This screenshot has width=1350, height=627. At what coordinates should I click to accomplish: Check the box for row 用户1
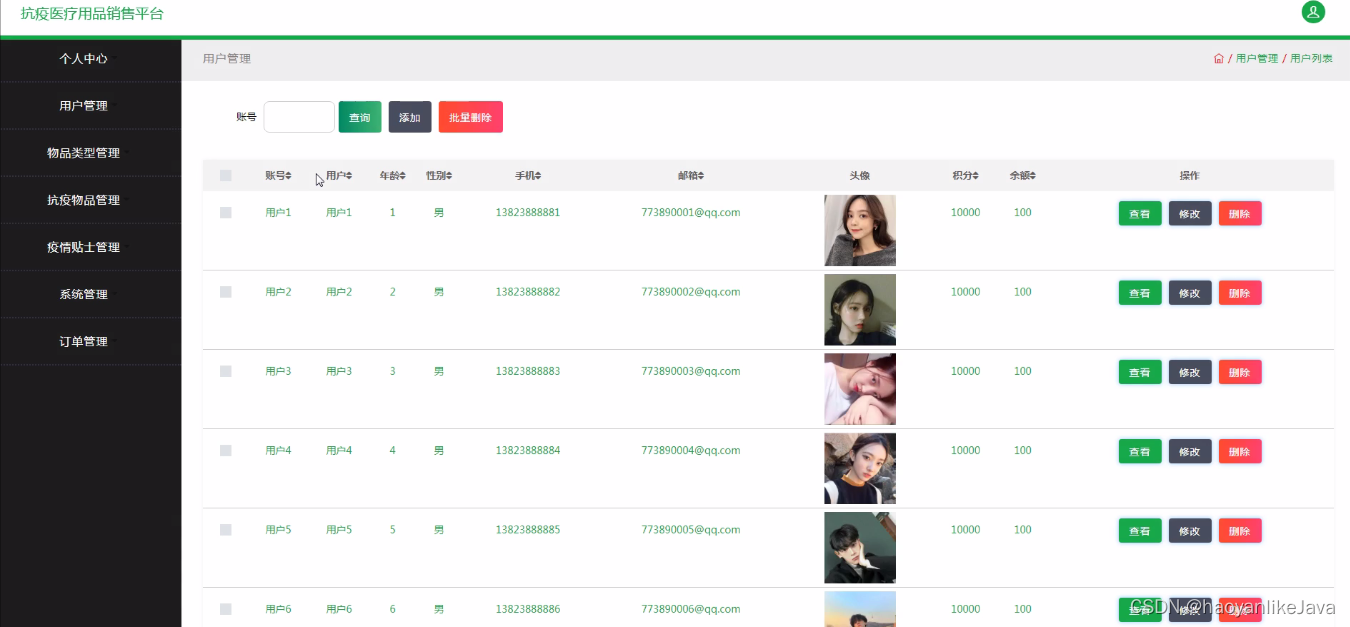[x=226, y=213]
